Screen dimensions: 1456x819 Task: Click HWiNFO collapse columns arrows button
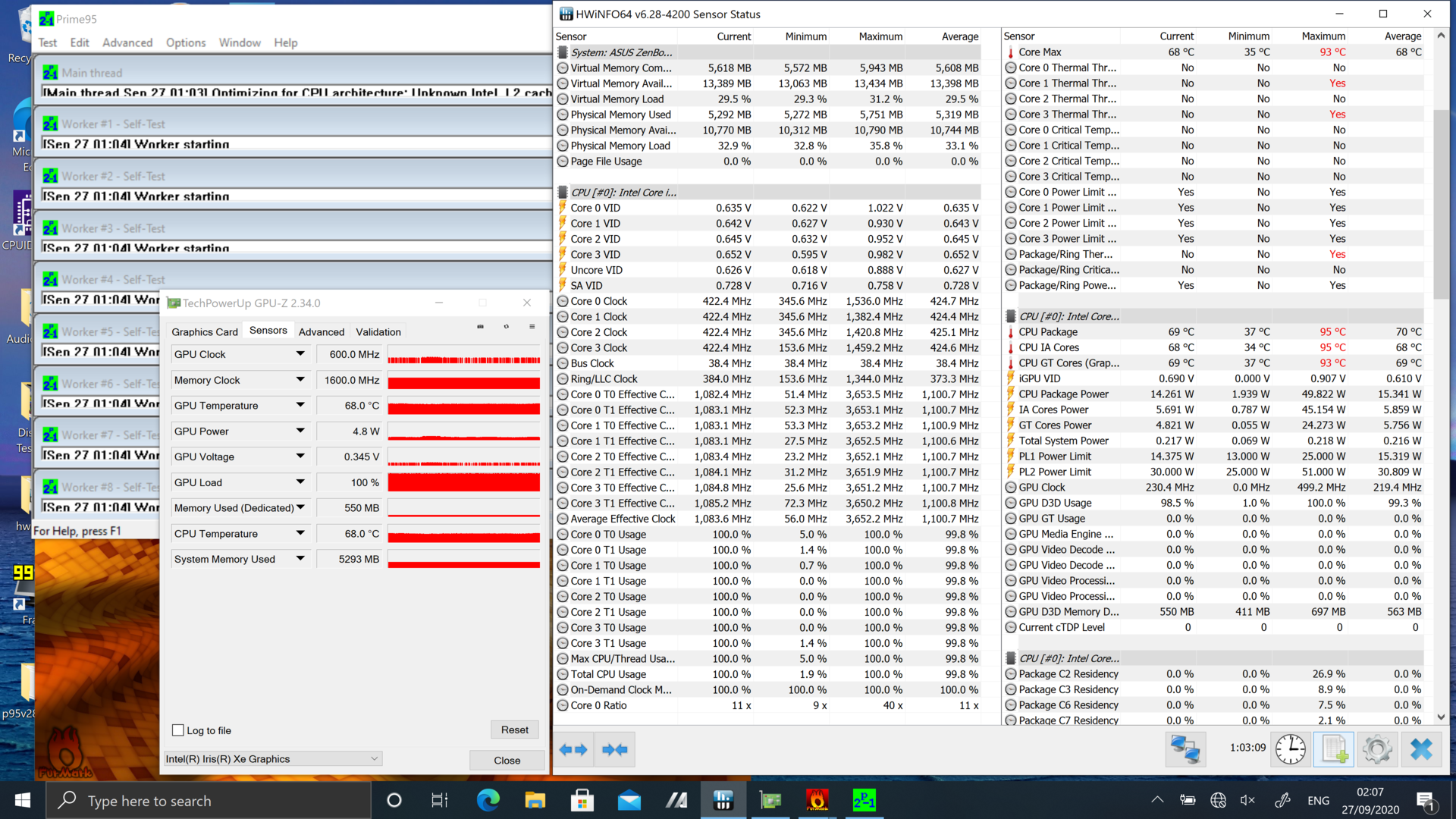614,750
